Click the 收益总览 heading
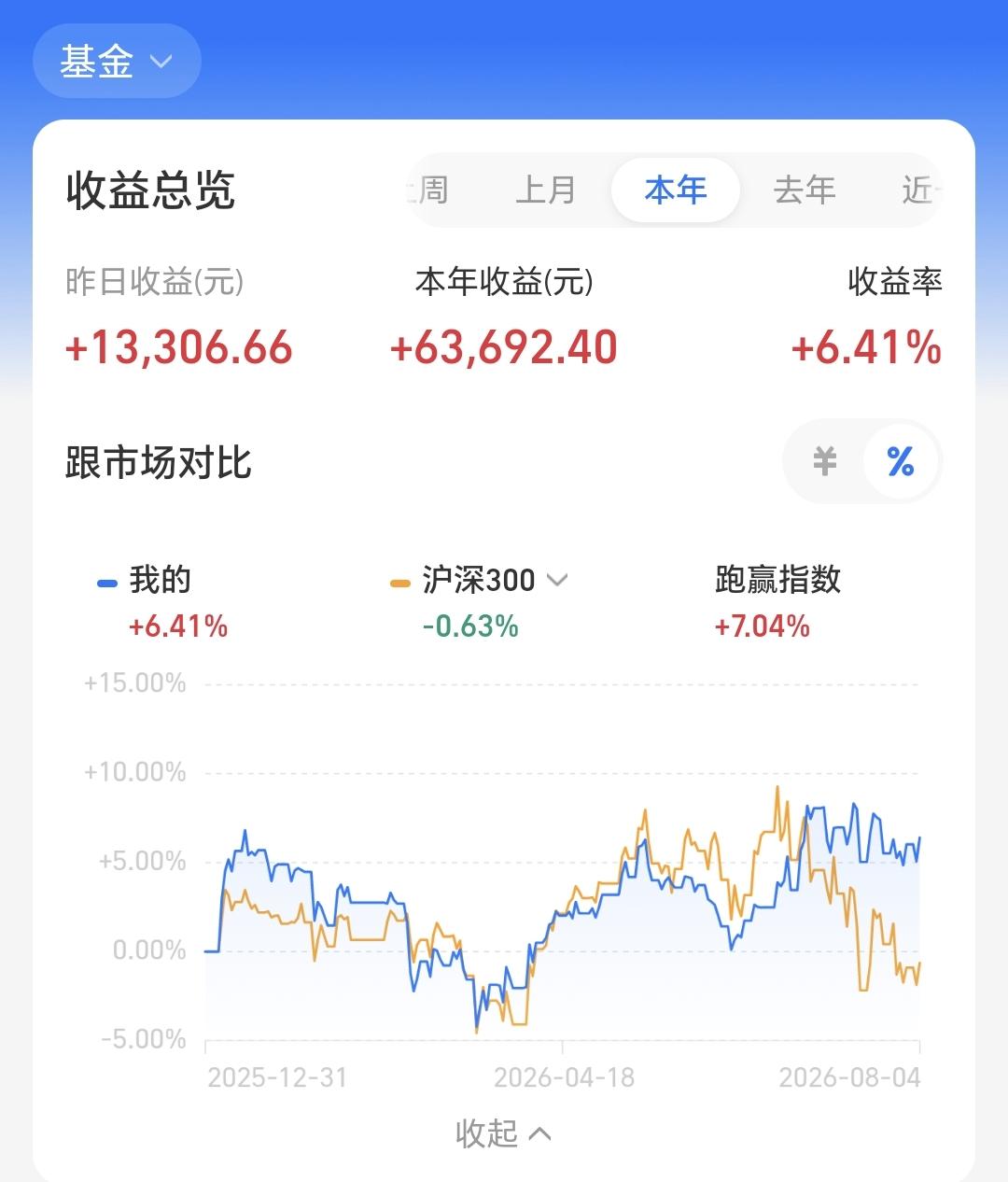 point(150,190)
